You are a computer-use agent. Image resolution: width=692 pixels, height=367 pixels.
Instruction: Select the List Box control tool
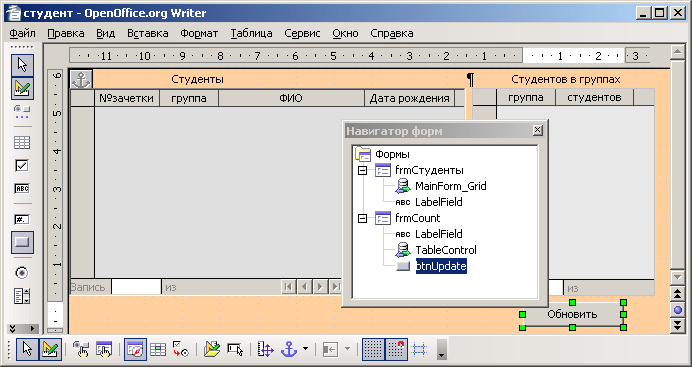tap(22, 296)
